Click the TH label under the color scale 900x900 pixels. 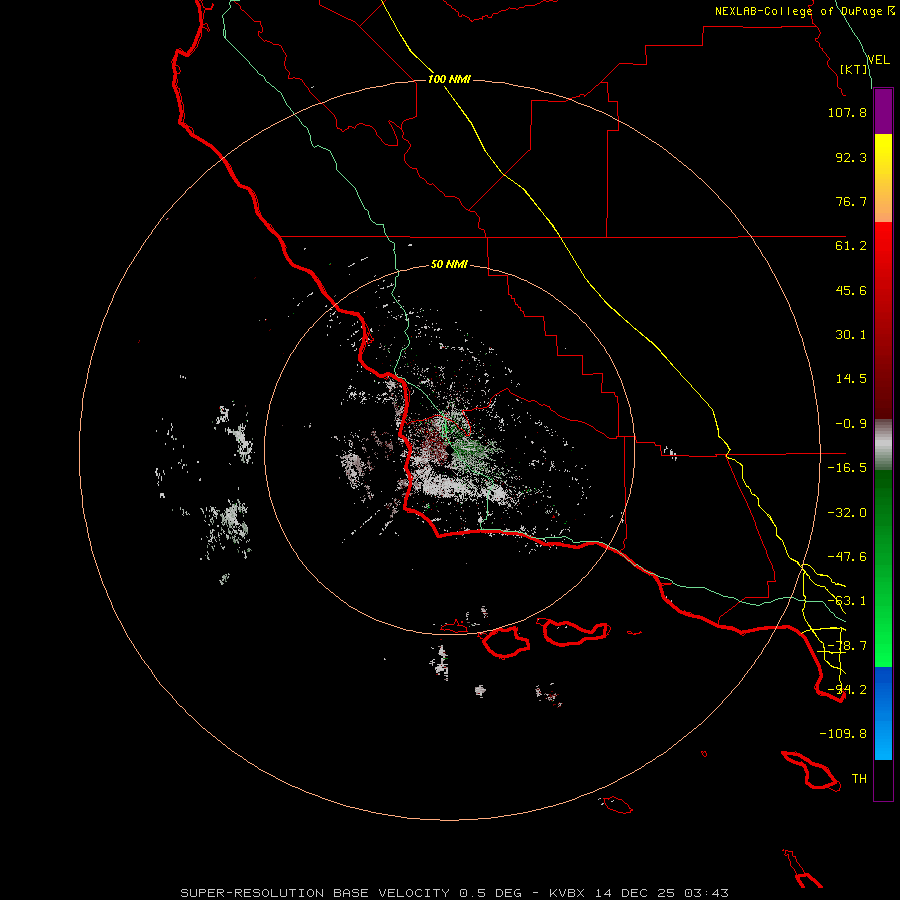859,779
